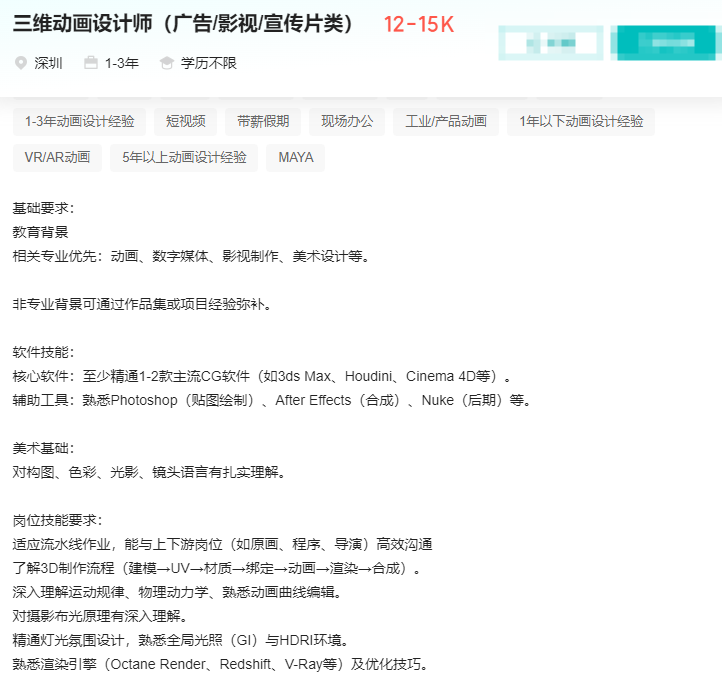The width and height of the screenshot is (722, 682).
Task: Pick the 5年以上动画设计经验 tag
Action: (184, 157)
